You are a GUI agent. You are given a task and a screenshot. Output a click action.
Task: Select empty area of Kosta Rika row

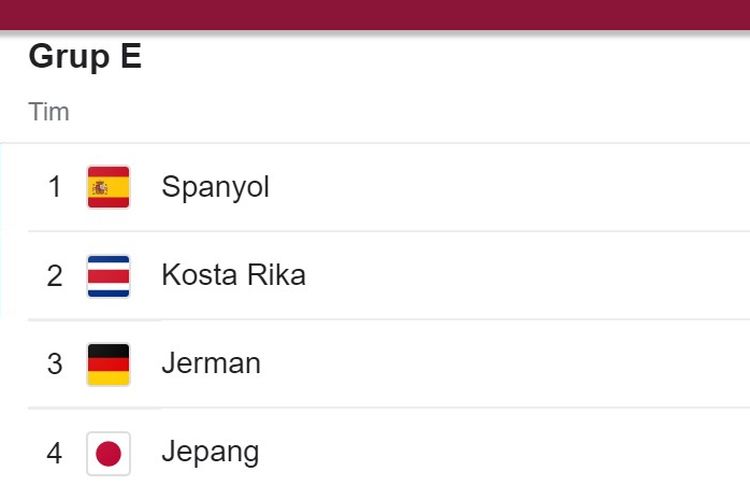click(x=526, y=276)
